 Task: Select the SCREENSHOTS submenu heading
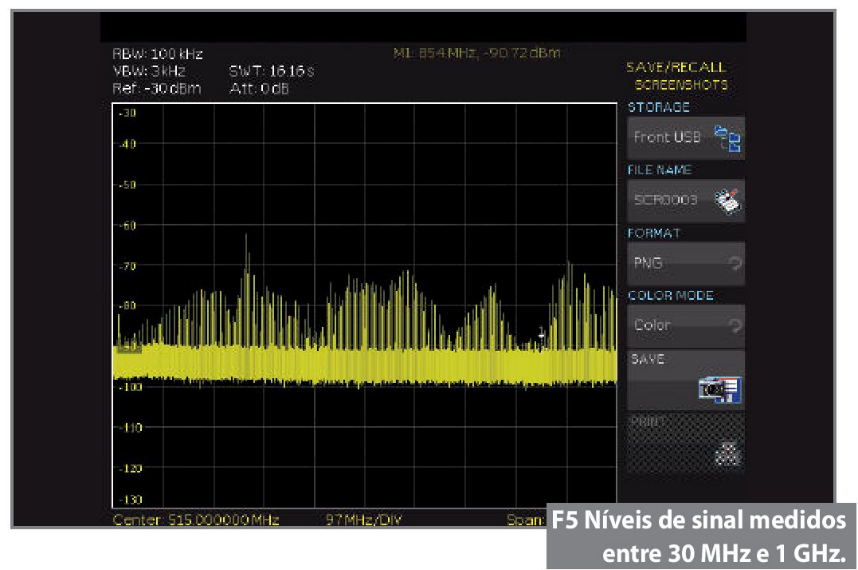(x=681, y=85)
